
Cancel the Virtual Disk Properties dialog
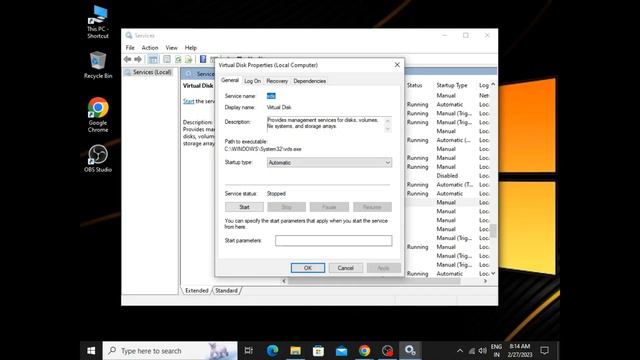pyautogui.click(x=345, y=268)
